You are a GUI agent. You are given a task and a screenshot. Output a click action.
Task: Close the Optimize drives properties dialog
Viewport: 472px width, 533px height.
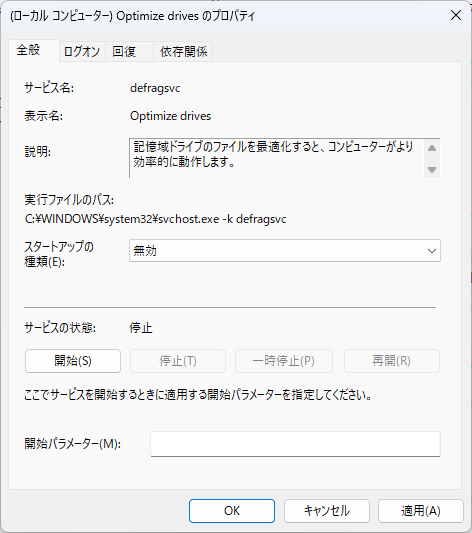456,15
